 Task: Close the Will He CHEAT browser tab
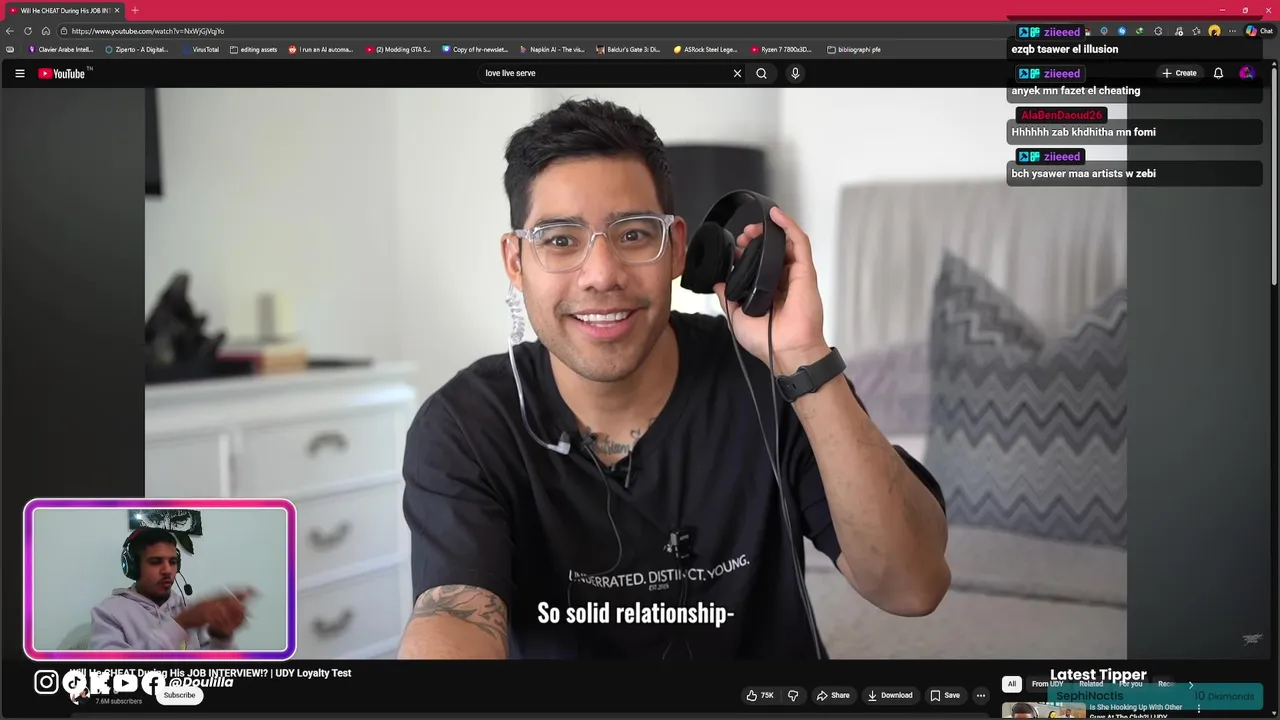click(117, 10)
